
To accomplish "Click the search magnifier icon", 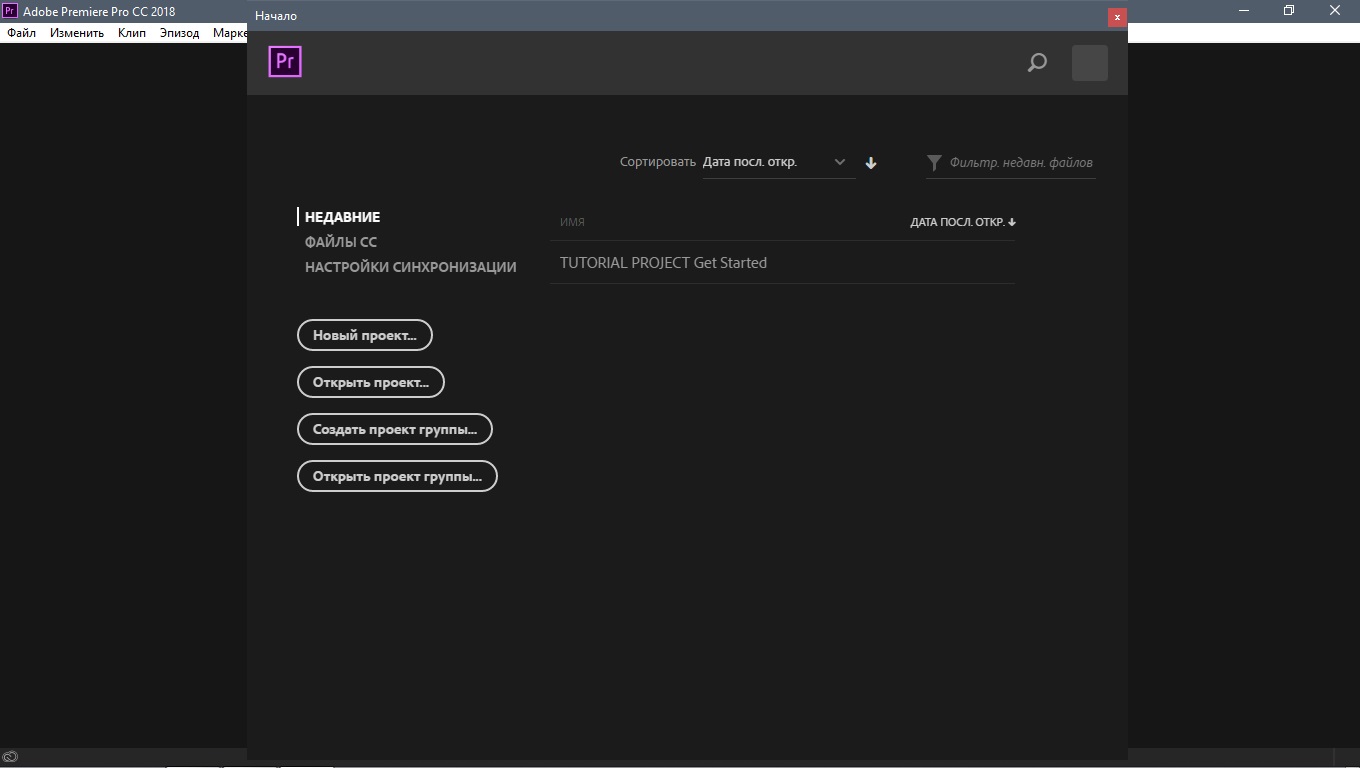I will pos(1037,63).
